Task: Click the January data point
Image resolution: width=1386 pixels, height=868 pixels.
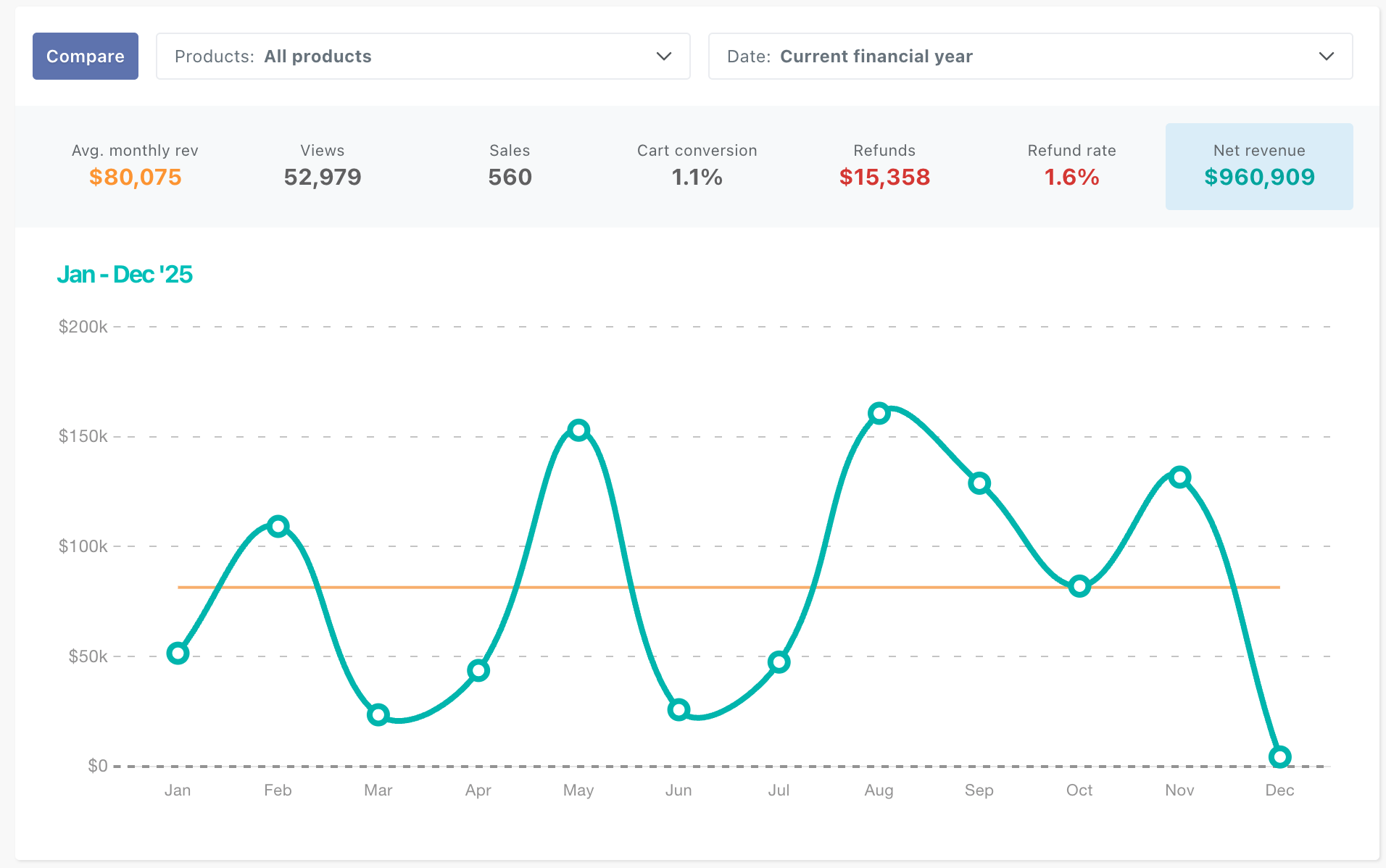Action: click(x=178, y=654)
